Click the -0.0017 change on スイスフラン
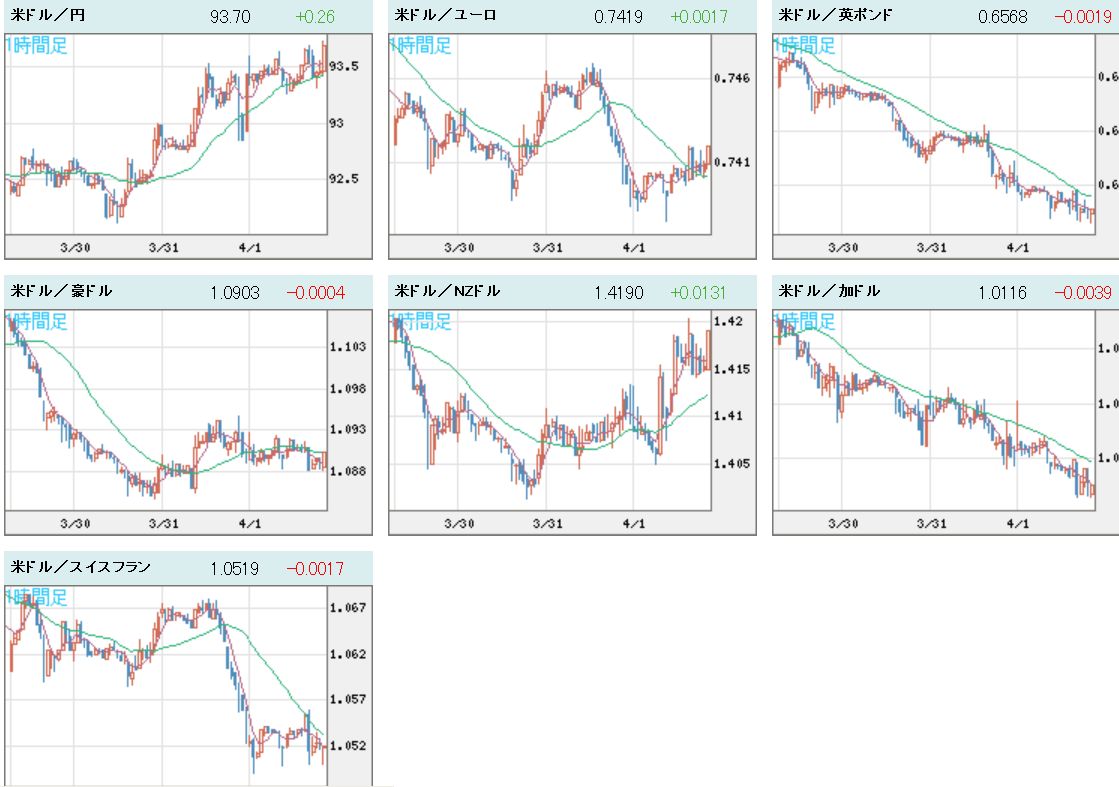Viewport: 1119px width, 787px height. 315,569
